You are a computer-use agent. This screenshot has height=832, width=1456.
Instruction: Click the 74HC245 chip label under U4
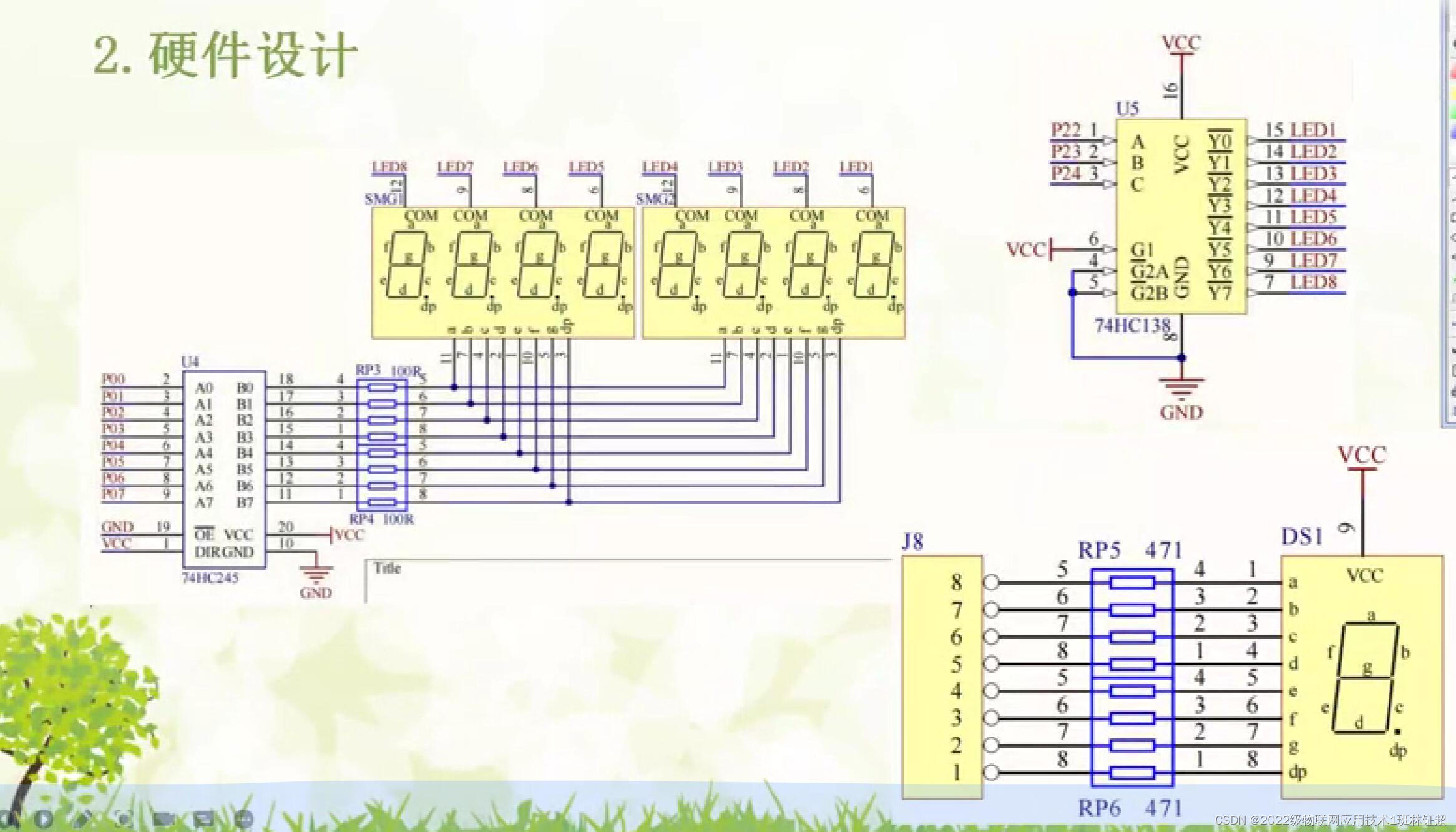tap(210, 578)
